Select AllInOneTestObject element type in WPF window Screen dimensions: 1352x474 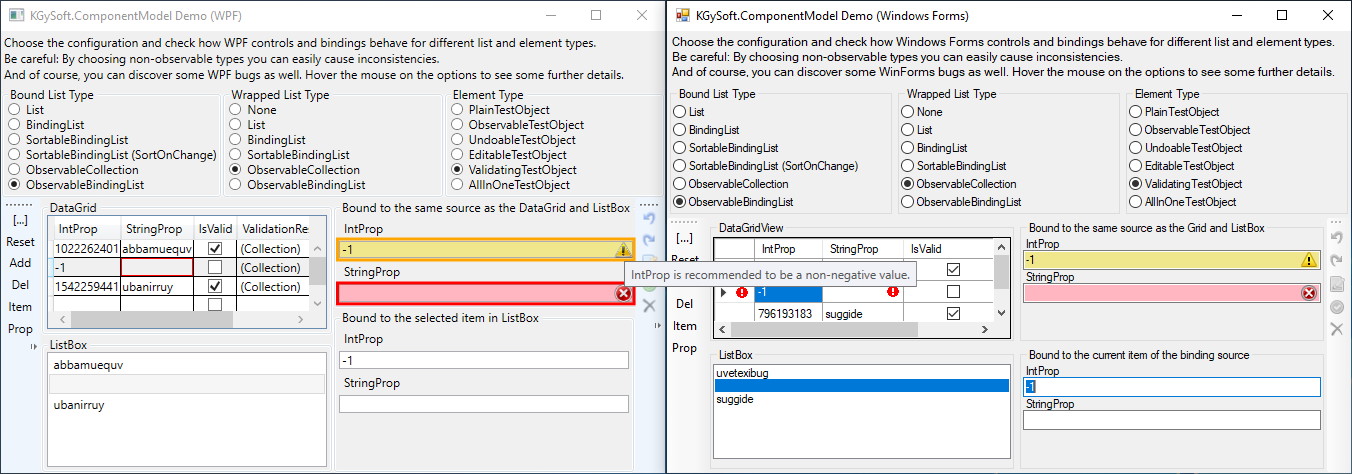click(x=511, y=185)
